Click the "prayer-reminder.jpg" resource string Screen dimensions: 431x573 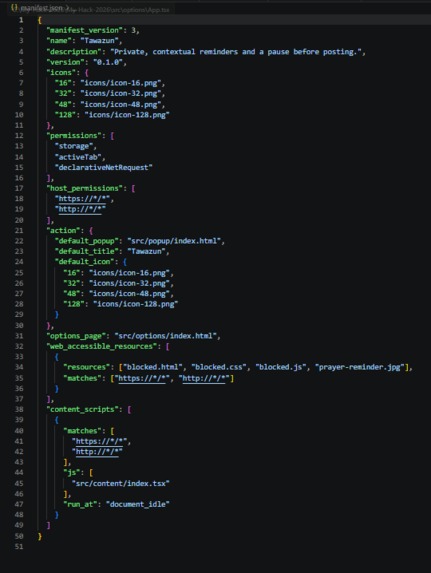360,367
